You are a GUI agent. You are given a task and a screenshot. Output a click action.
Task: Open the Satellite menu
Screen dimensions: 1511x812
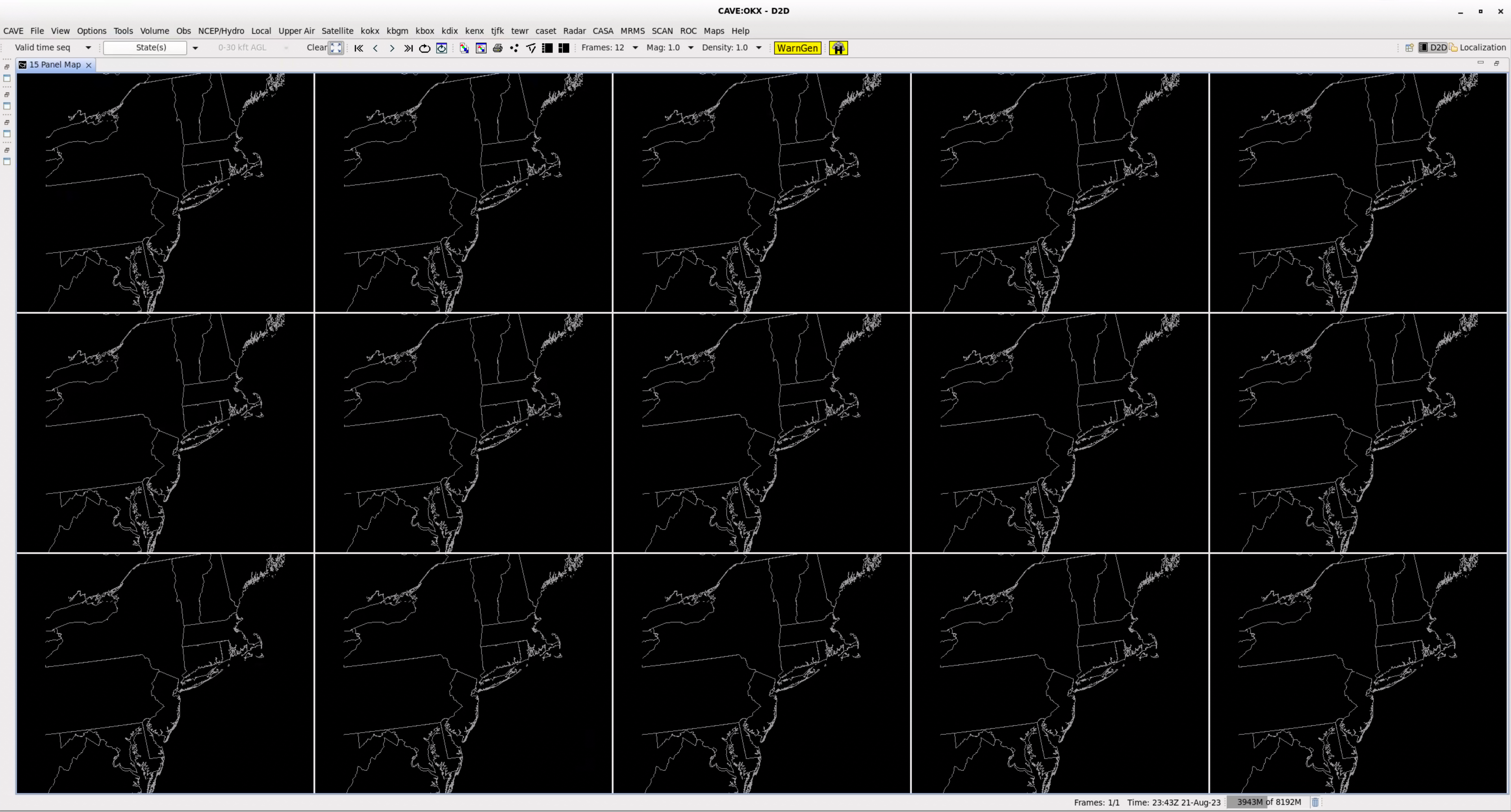(337, 31)
